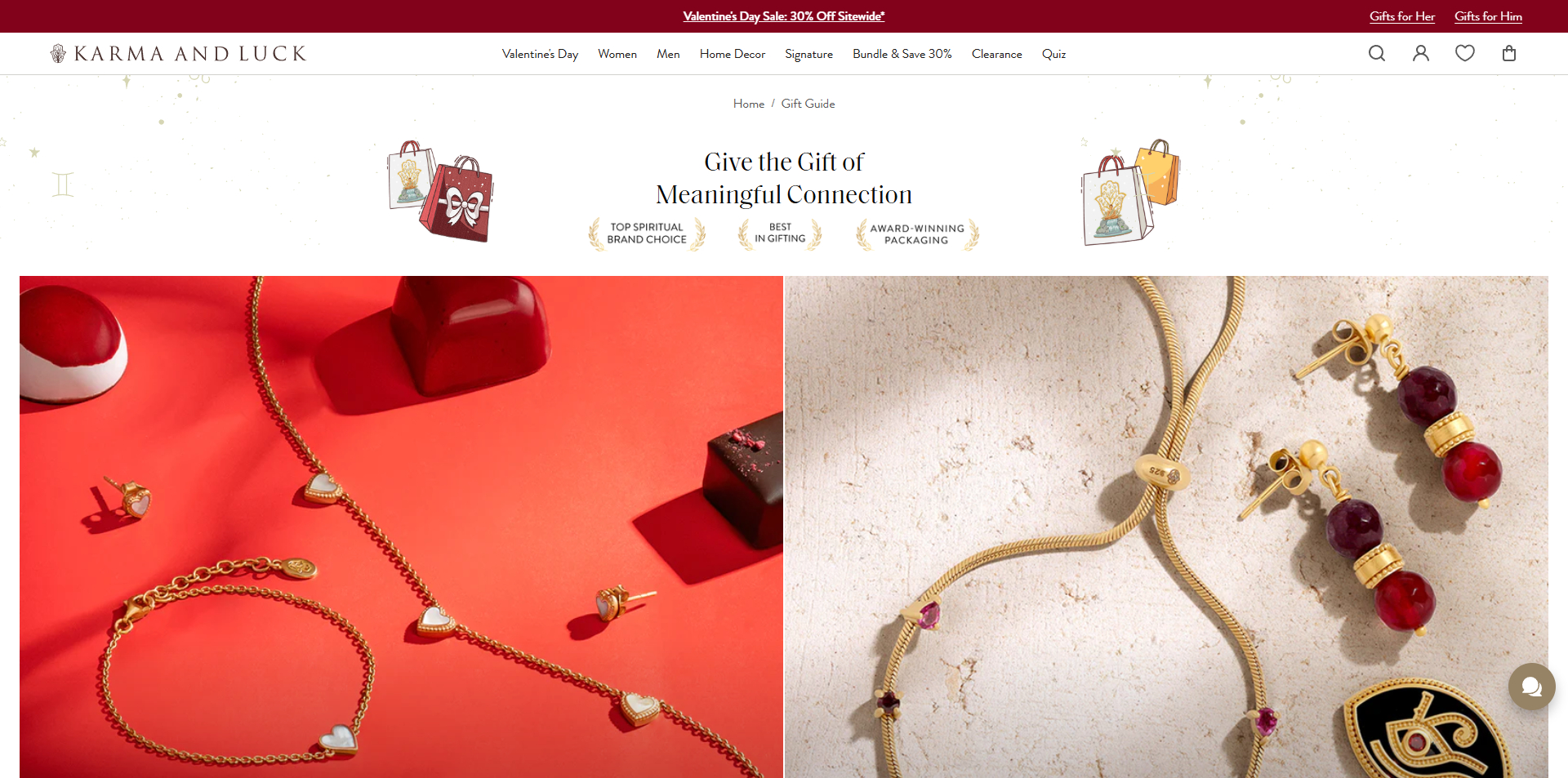This screenshot has width=1568, height=778.
Task: Open the account profile icon
Action: (1421, 53)
